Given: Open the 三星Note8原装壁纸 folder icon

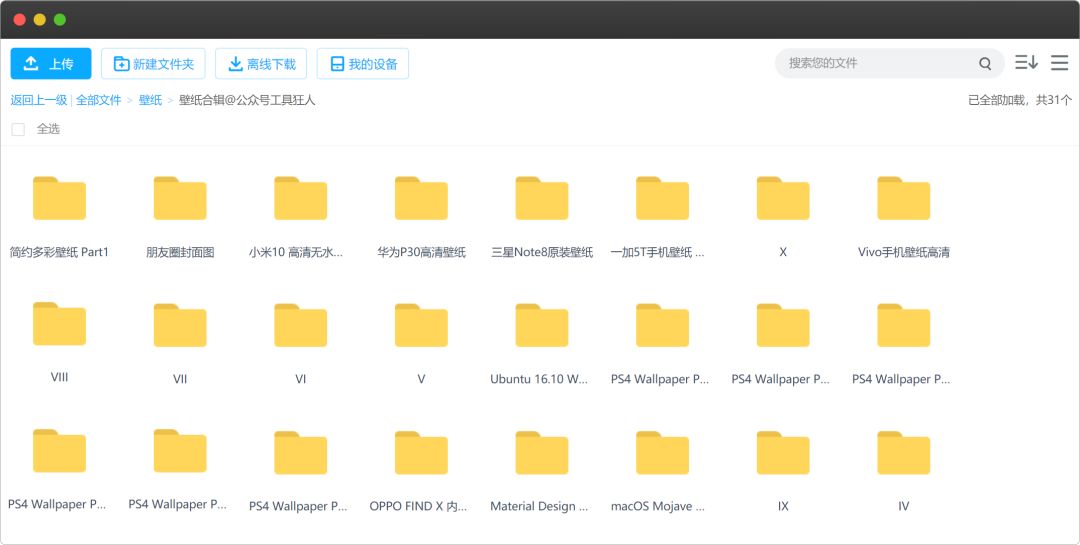Looking at the screenshot, I should tap(541, 198).
